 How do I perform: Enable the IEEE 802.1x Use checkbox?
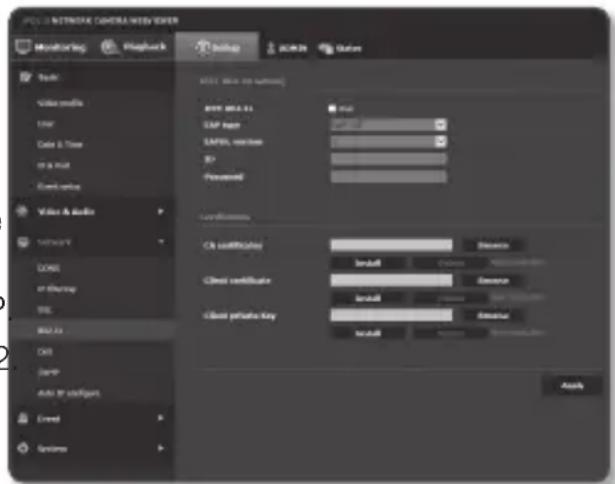[x=332, y=108]
